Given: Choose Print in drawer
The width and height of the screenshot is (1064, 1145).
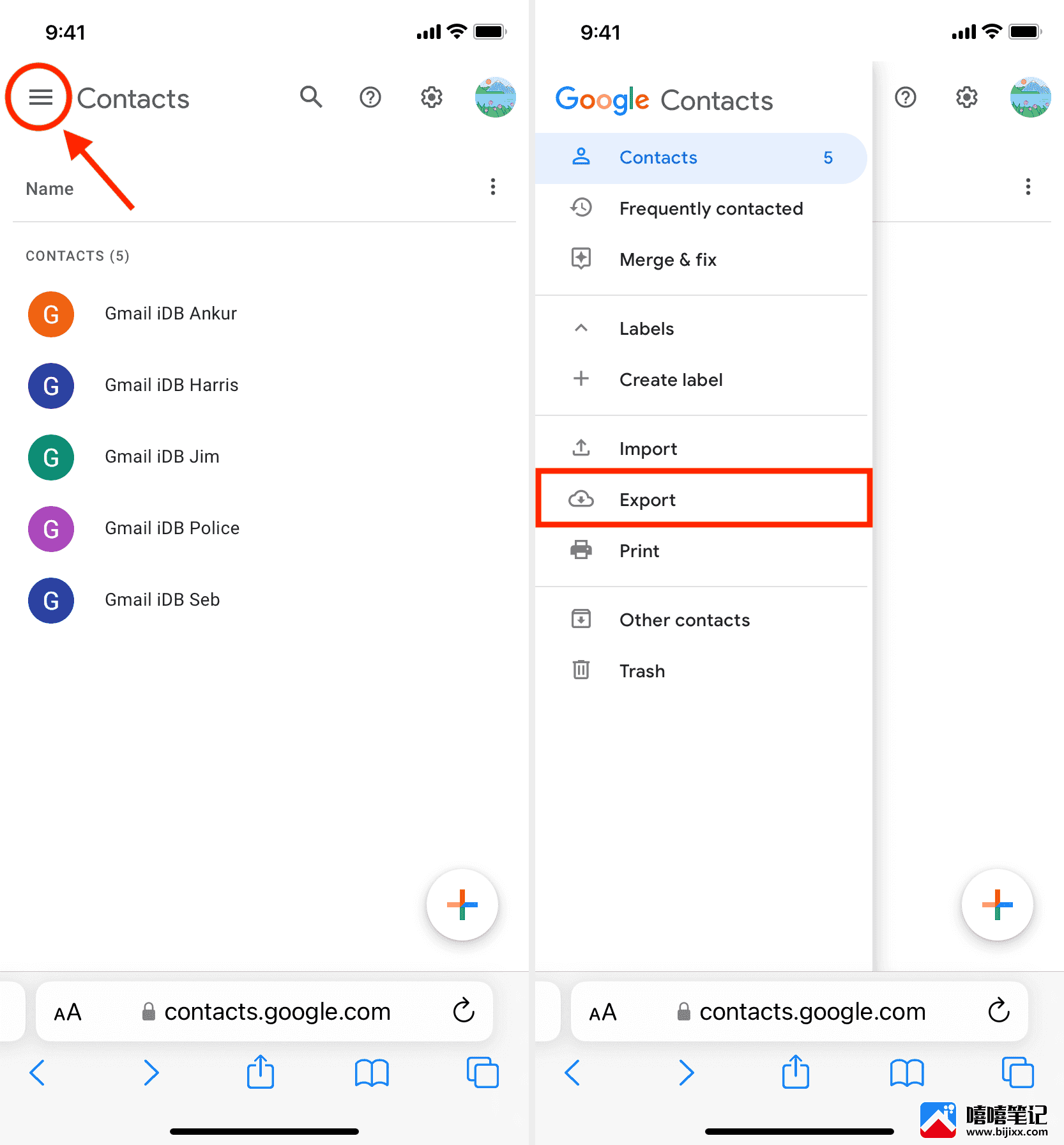Looking at the screenshot, I should pyautogui.click(x=701, y=551).
